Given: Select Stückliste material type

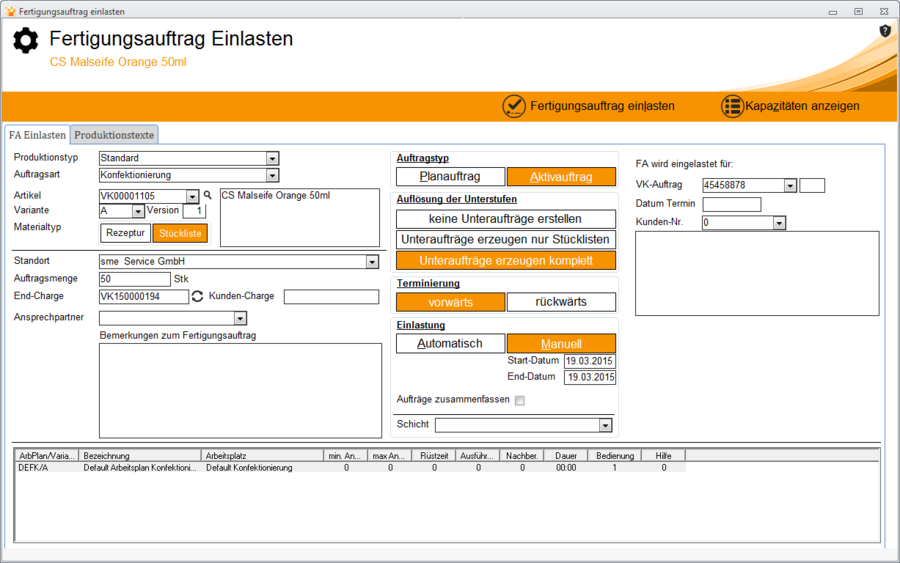Looking at the screenshot, I should tap(180, 233).
